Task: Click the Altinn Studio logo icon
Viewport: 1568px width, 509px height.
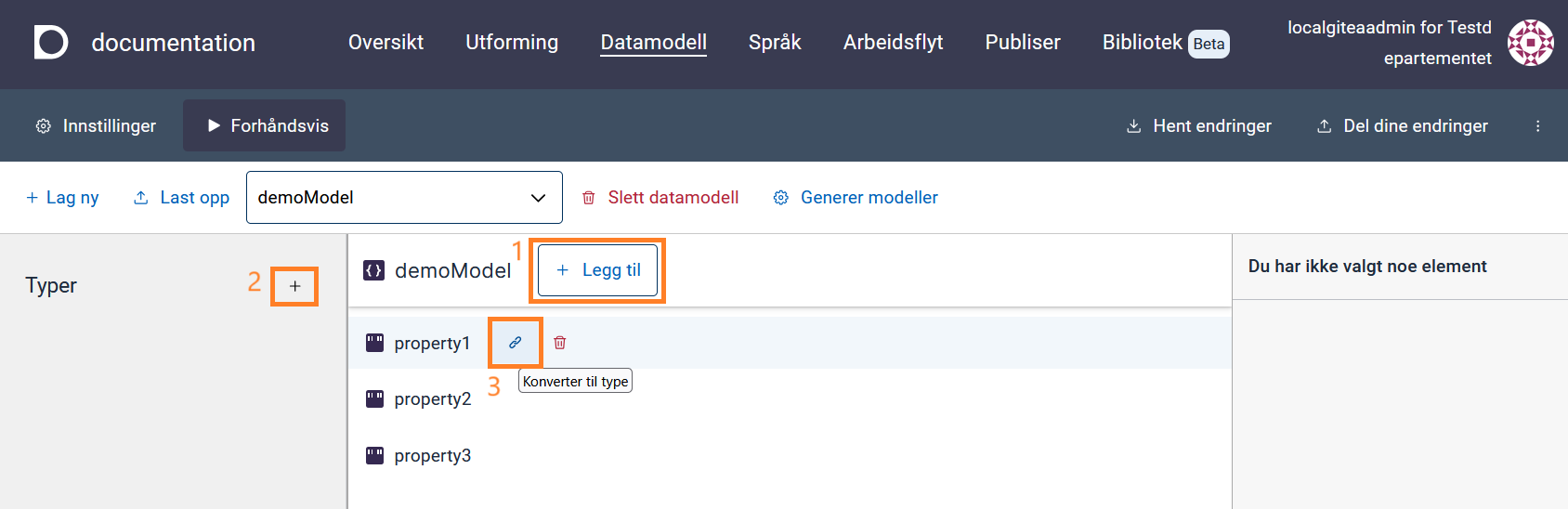Action: tap(51, 42)
